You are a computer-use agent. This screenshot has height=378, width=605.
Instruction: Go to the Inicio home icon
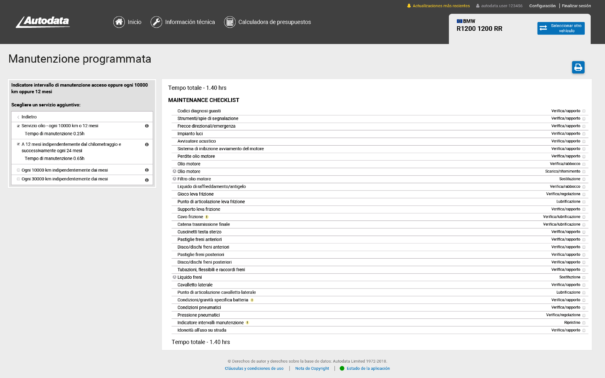pyautogui.click(x=119, y=22)
